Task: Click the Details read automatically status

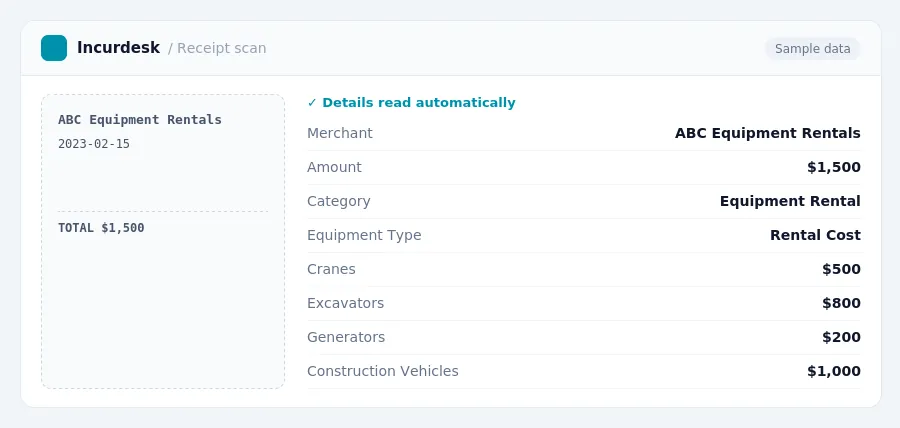Action: [412, 103]
